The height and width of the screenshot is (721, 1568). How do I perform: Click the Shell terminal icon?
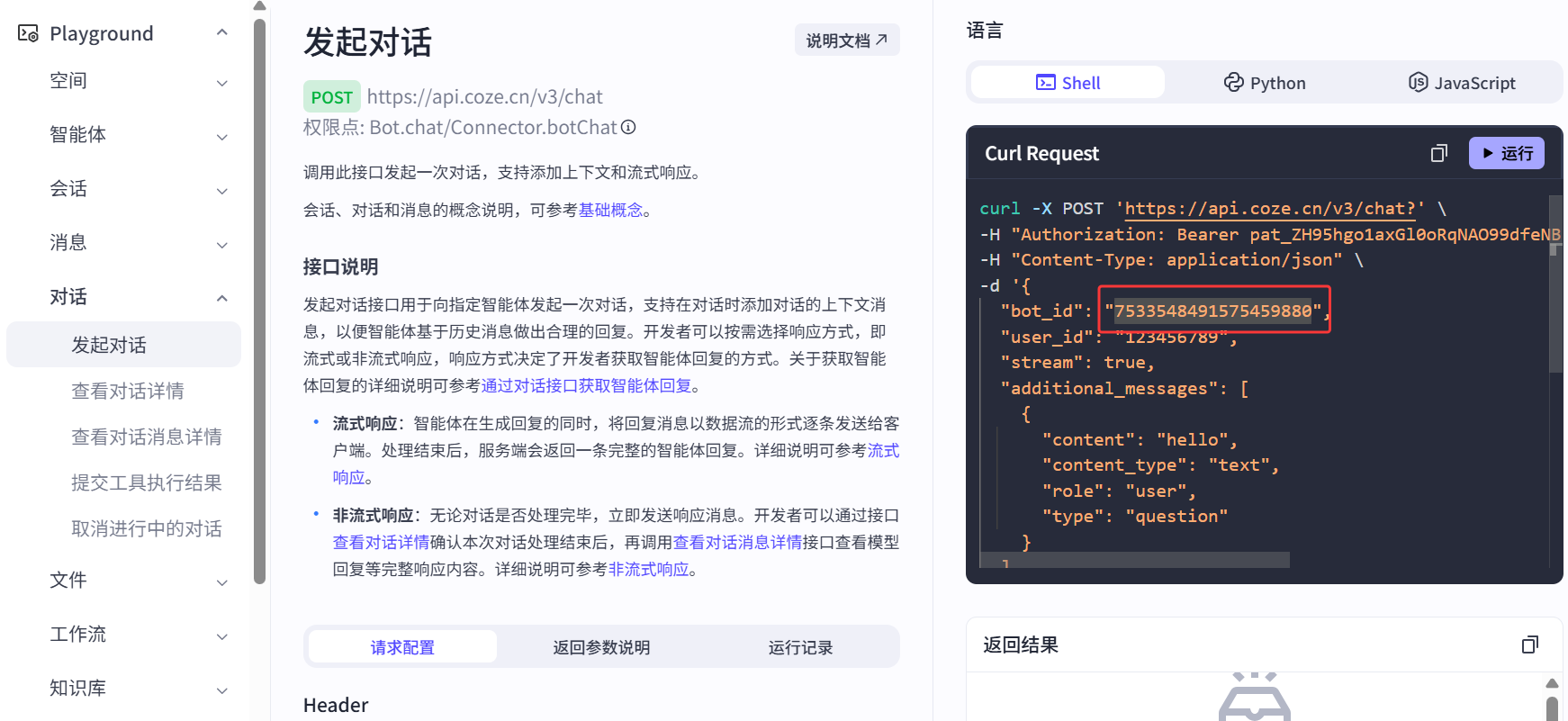1045,83
